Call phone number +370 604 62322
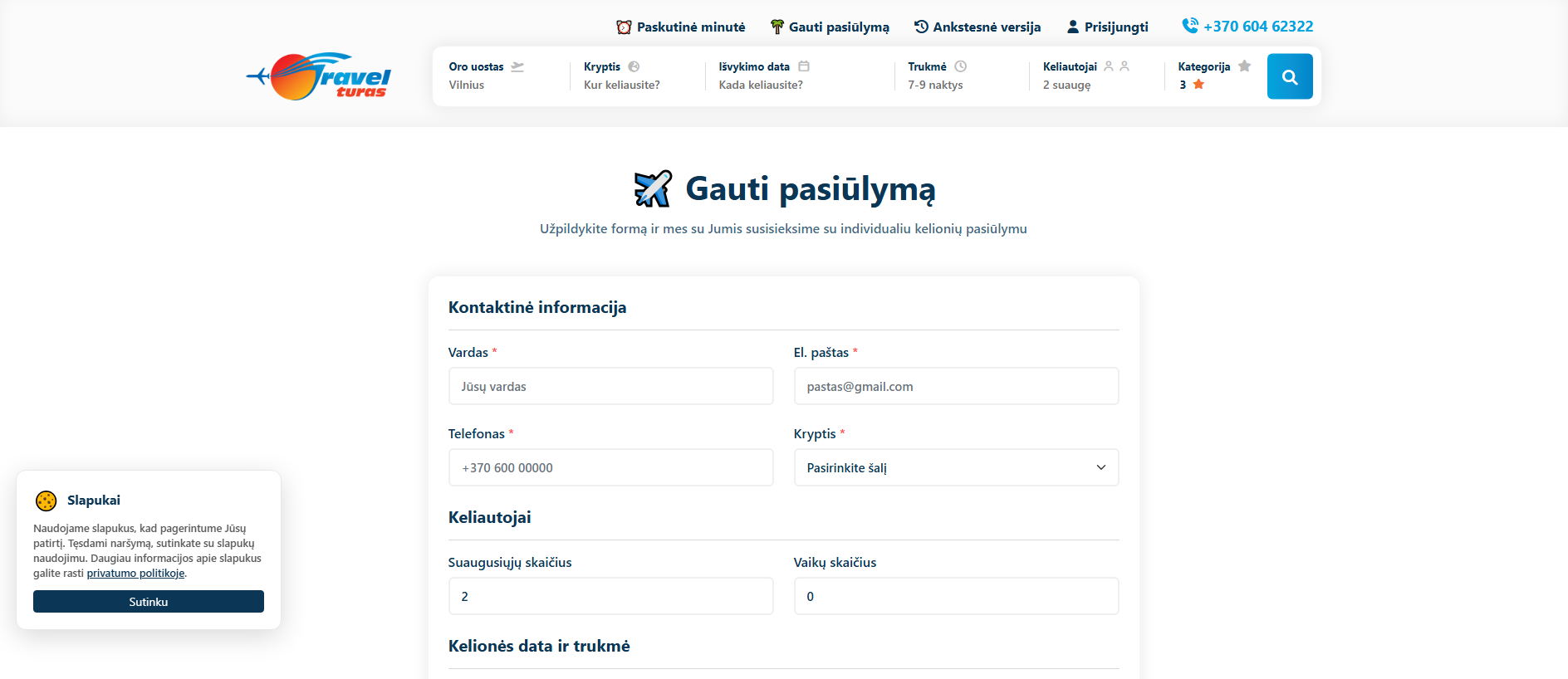 pos(1247,27)
